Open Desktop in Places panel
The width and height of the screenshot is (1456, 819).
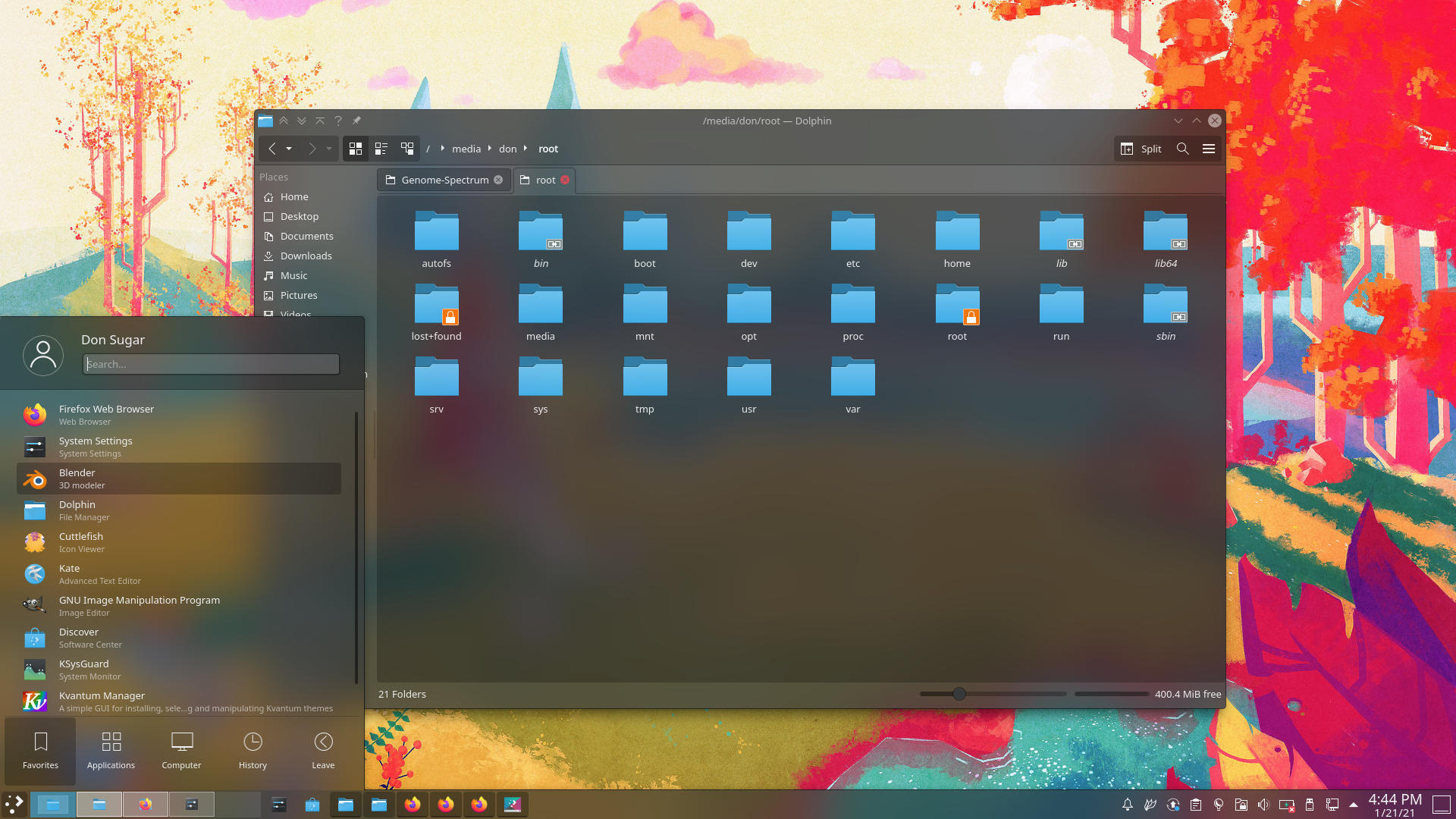coord(300,216)
